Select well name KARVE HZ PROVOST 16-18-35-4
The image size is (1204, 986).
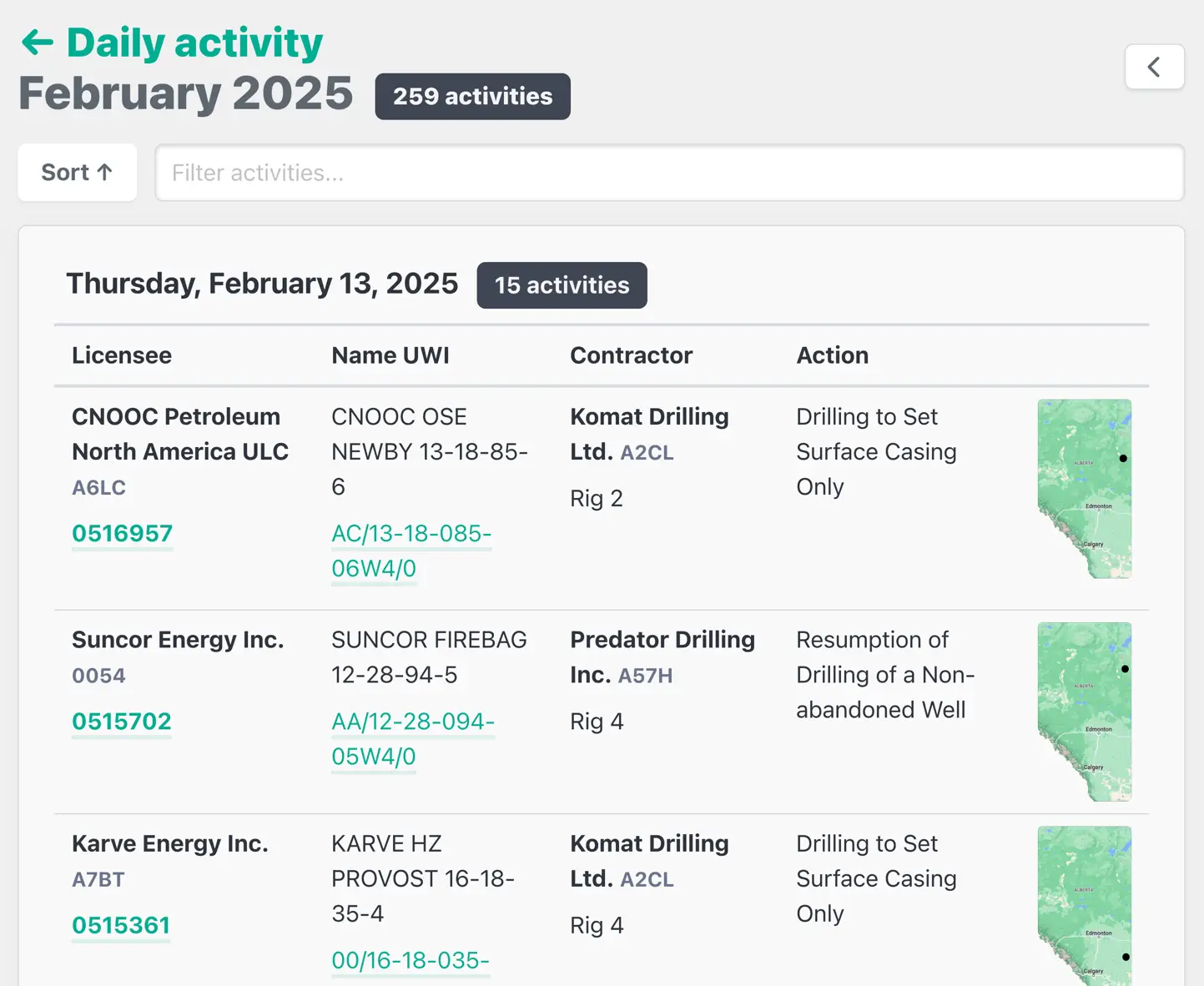click(423, 878)
